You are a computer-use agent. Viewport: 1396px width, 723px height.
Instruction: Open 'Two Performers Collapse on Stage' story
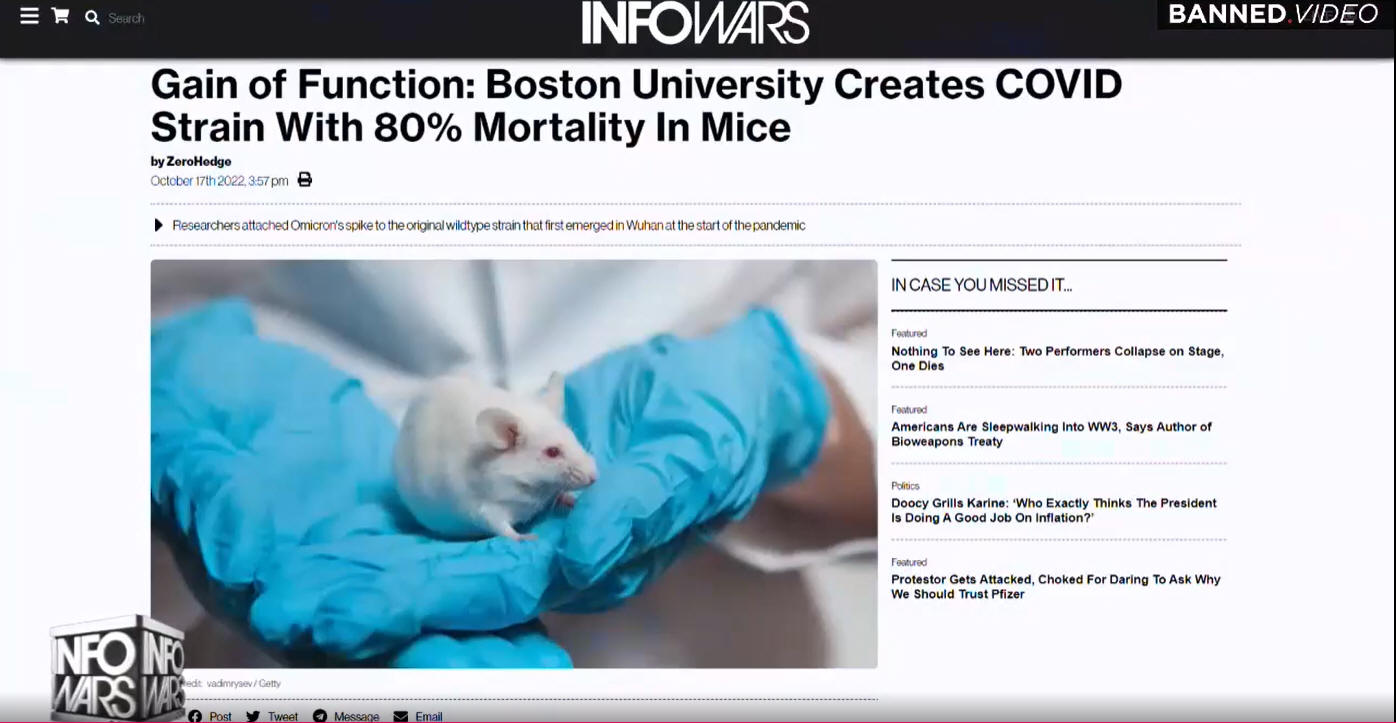pyautogui.click(x=1057, y=358)
